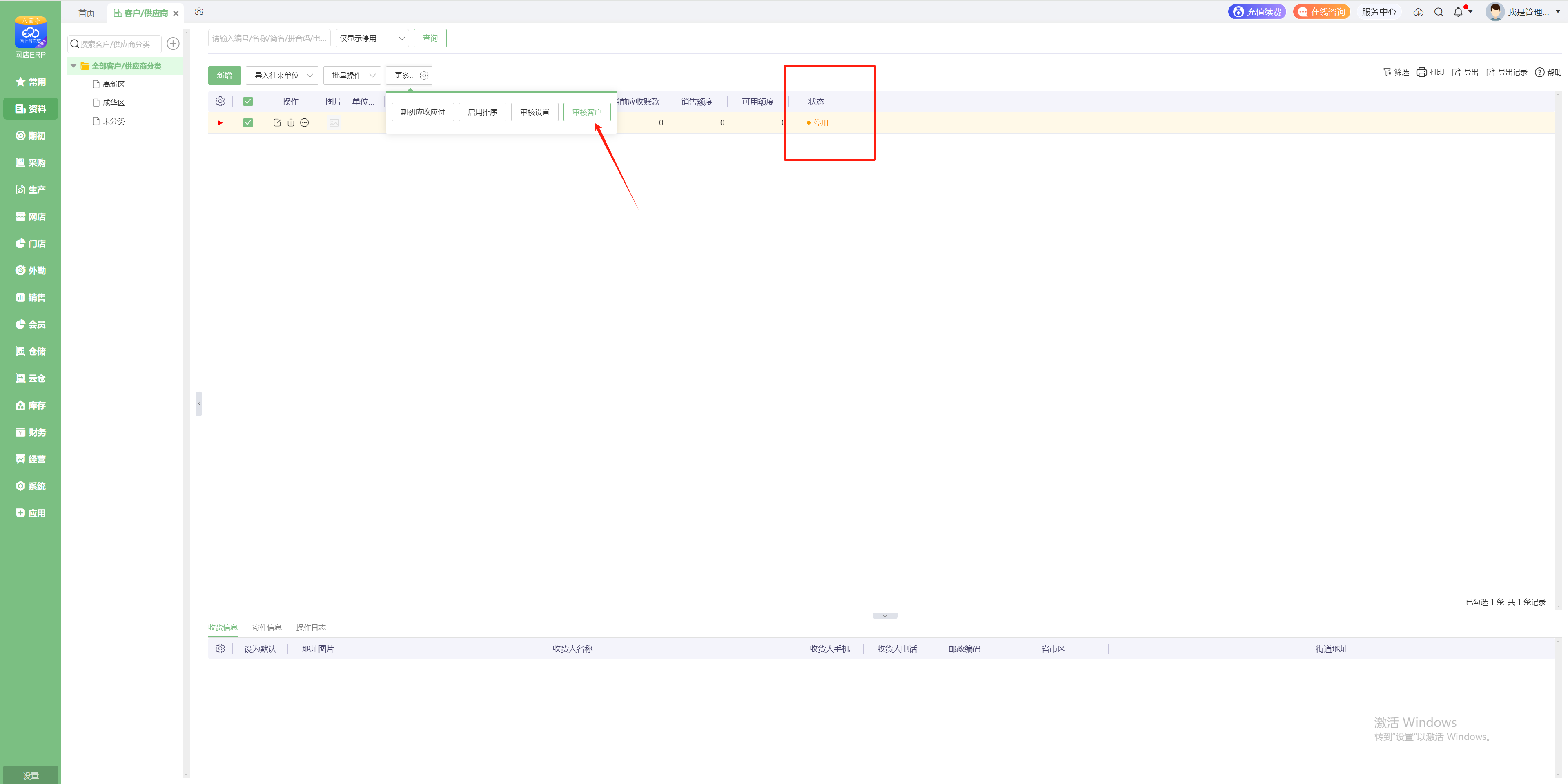The height and width of the screenshot is (784, 1568).
Task: Choose 审核设置 from the more menu
Action: 535,112
